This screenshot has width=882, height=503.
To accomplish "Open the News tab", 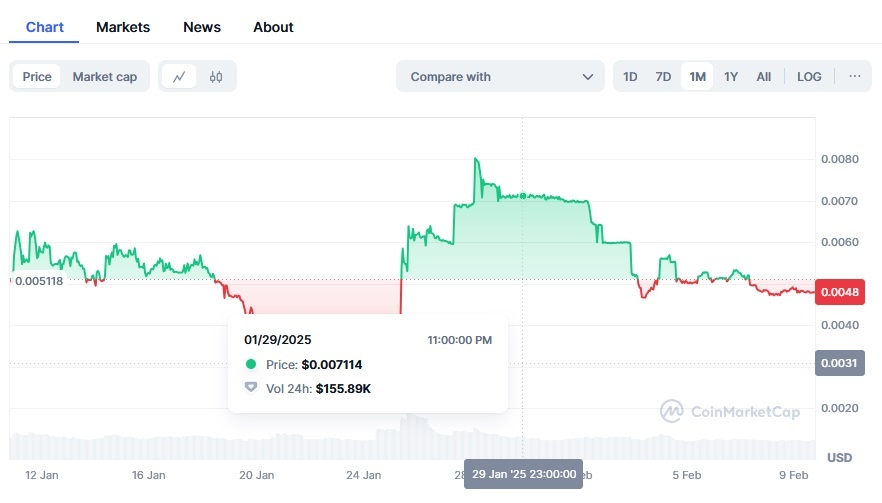I will tap(202, 27).
